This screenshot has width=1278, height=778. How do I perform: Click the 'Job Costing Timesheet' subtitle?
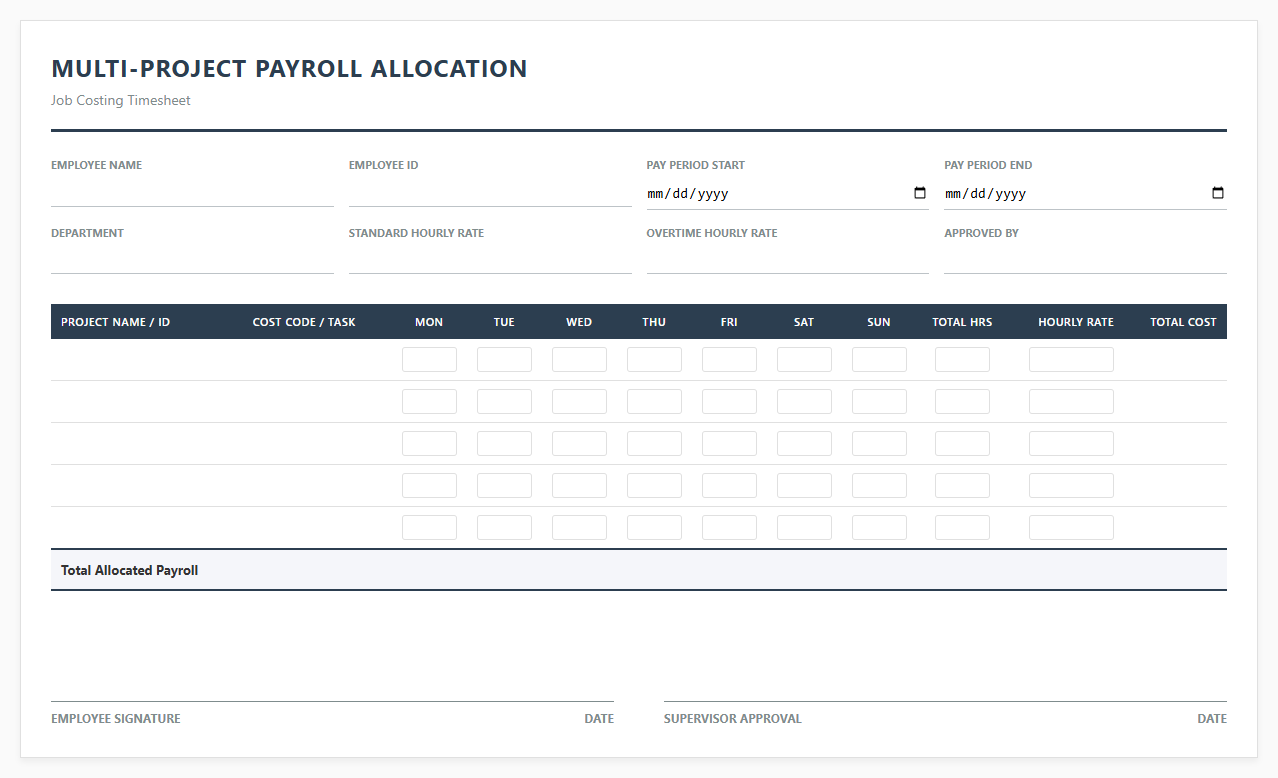(x=121, y=101)
